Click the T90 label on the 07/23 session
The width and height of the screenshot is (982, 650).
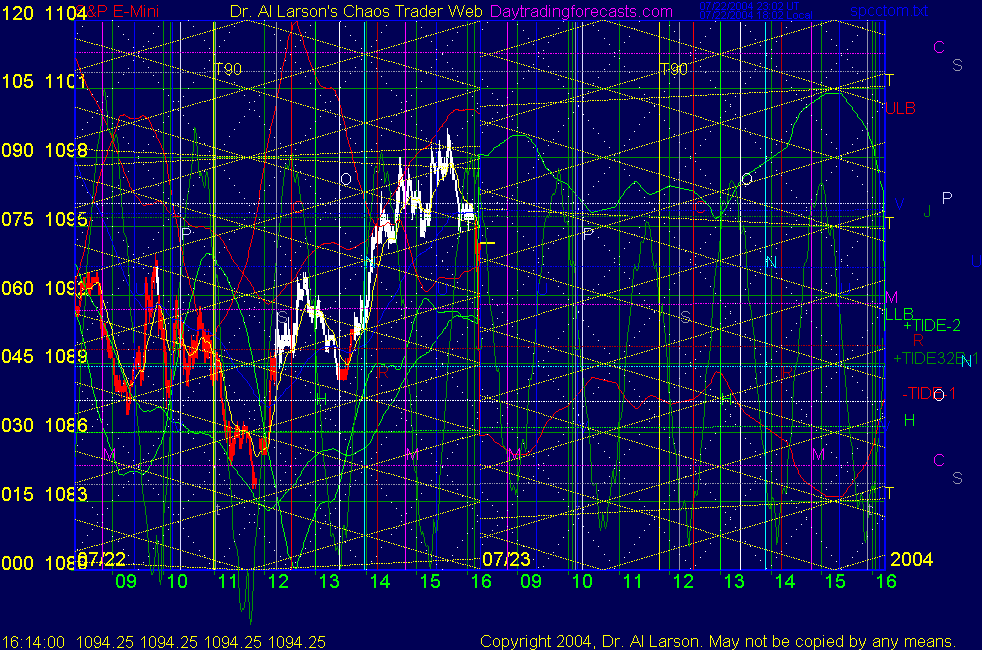[674, 70]
